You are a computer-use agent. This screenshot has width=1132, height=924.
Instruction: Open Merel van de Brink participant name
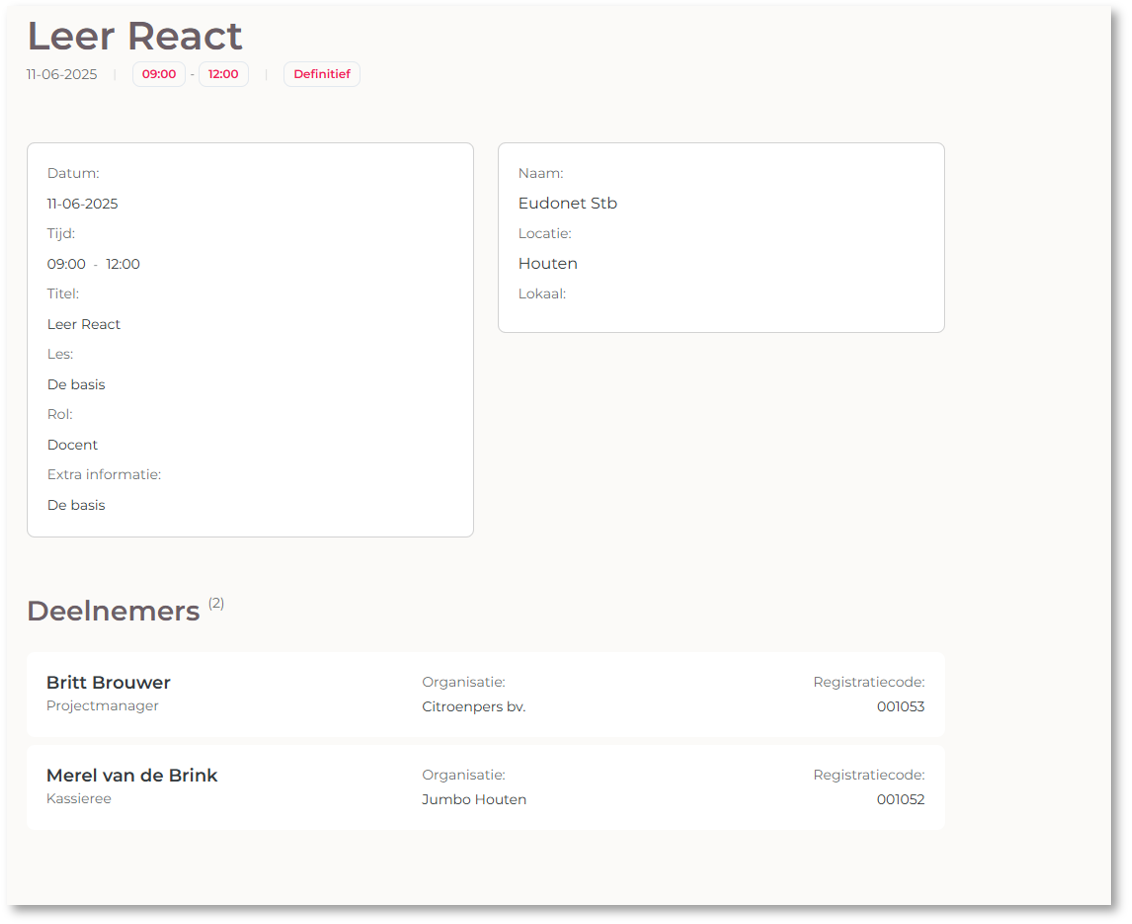click(x=132, y=776)
